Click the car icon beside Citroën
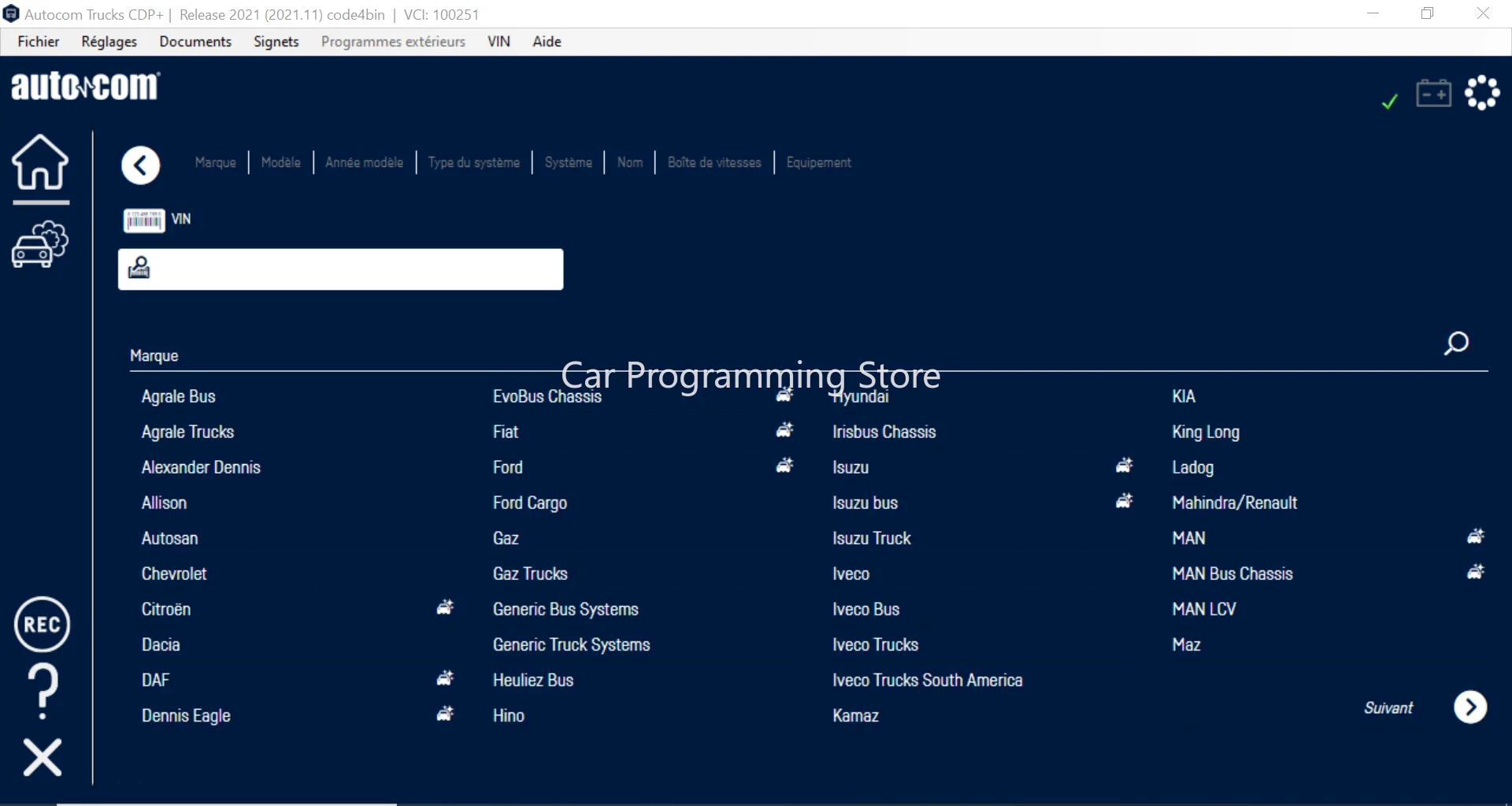Viewport: 1512px width, 806px height. (446, 607)
